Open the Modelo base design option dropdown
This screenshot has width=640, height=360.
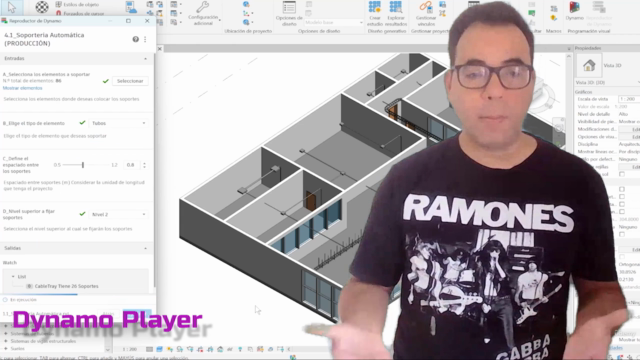click(333, 22)
